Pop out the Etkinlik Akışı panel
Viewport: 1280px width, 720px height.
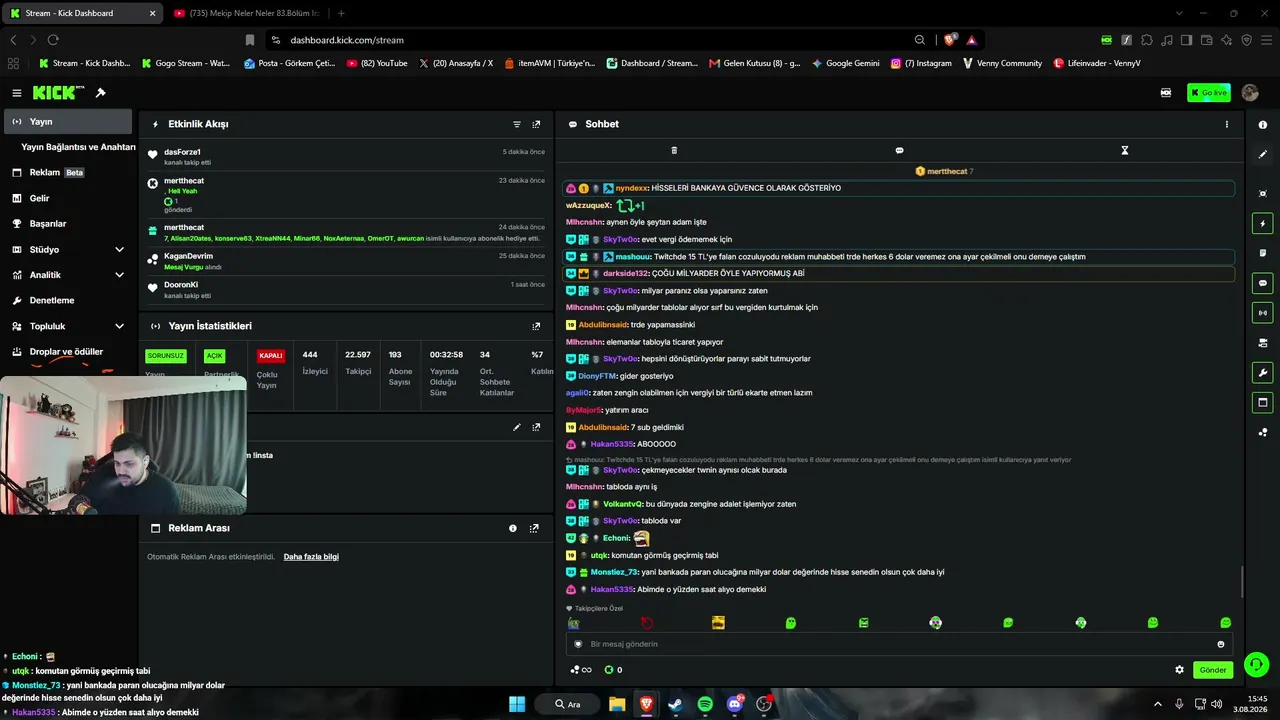(x=536, y=124)
